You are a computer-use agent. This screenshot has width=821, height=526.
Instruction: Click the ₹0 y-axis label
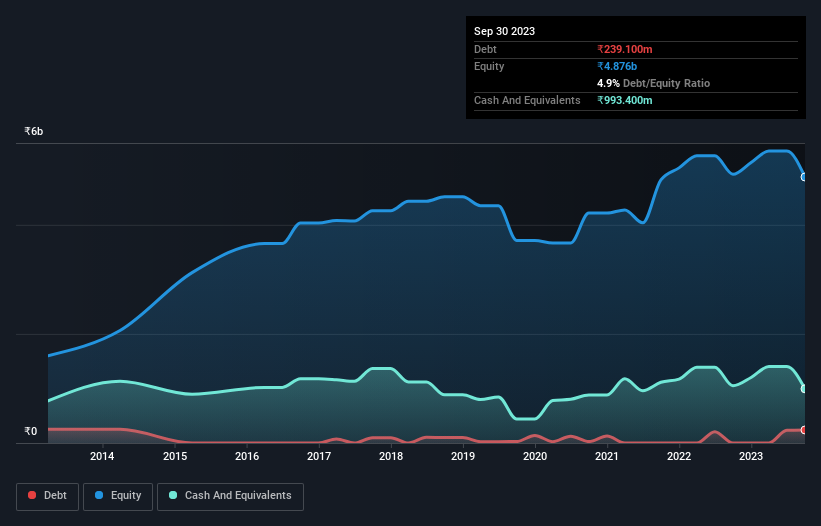point(31,431)
